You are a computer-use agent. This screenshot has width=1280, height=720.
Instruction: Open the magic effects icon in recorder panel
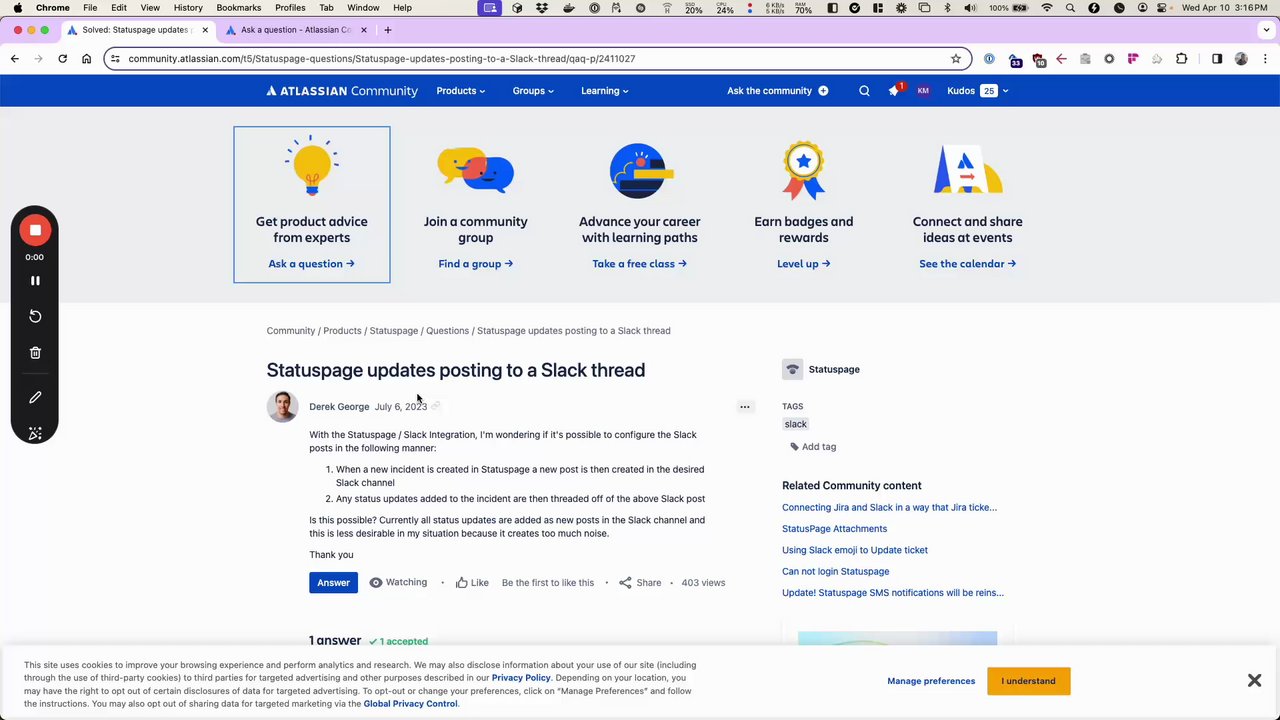pyautogui.click(x=35, y=433)
